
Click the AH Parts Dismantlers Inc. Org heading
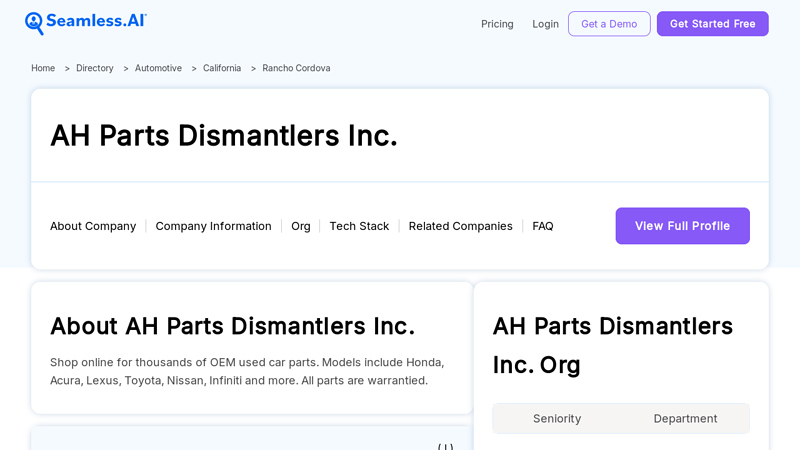(x=613, y=345)
